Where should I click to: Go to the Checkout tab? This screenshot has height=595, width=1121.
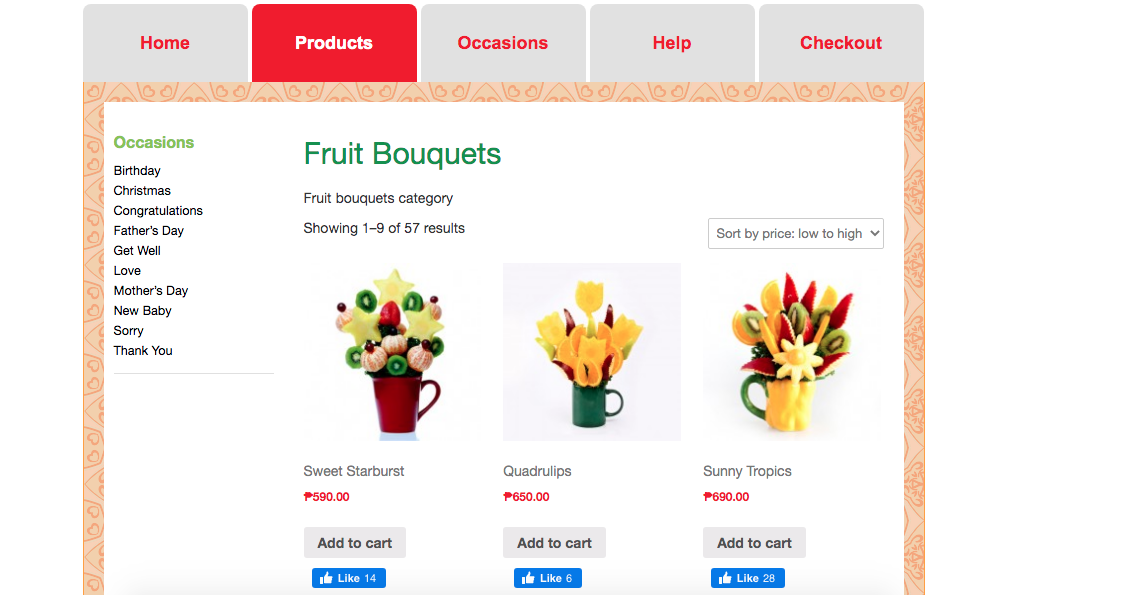(x=841, y=43)
